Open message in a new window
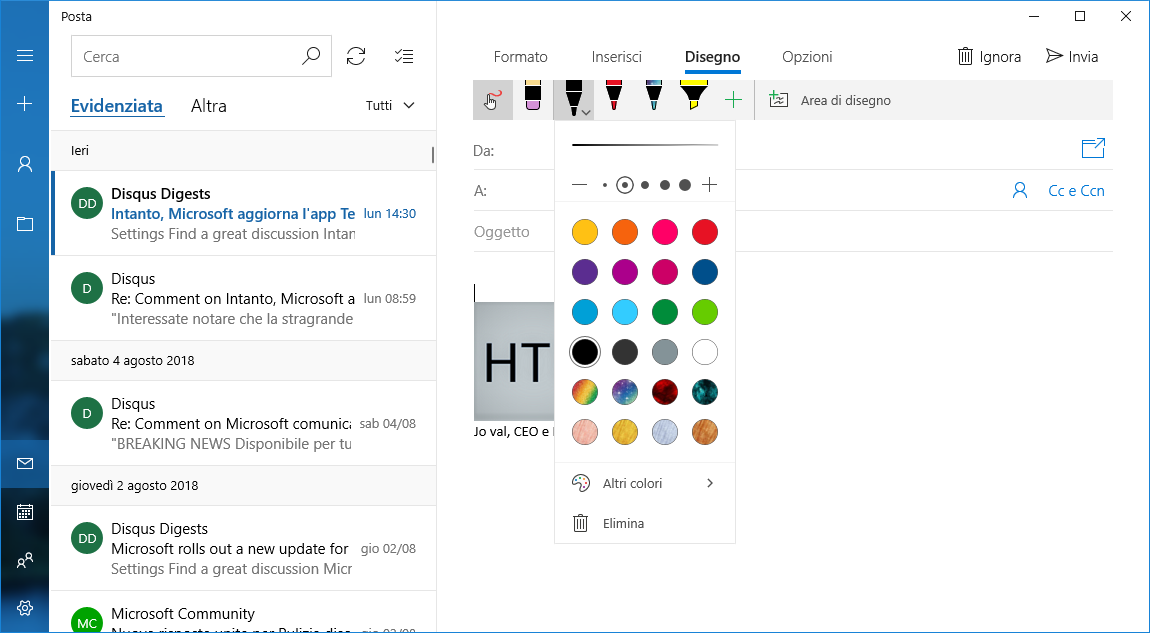Screen dimensions: 1150x633 click(x=1093, y=149)
